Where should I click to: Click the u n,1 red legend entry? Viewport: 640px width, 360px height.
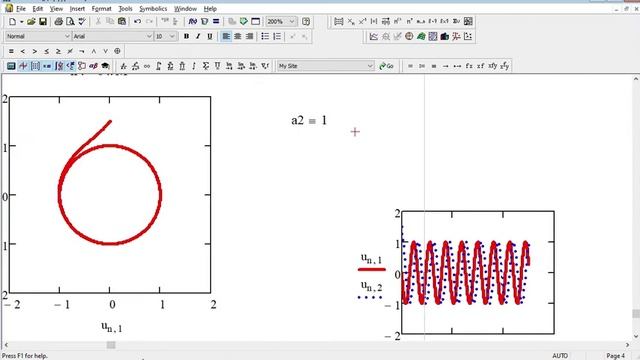[x=371, y=263]
